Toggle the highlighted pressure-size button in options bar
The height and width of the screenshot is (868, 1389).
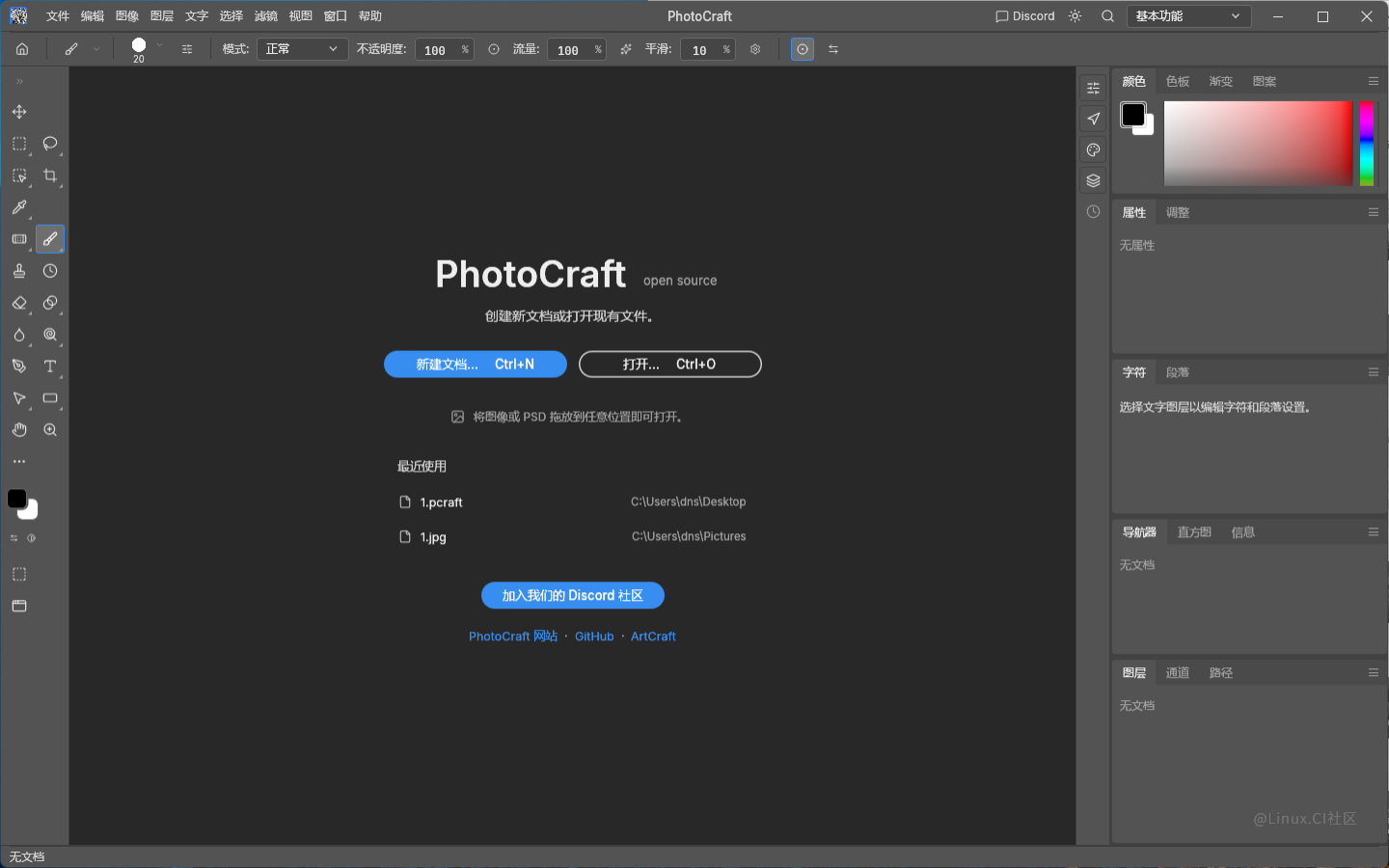point(803,49)
